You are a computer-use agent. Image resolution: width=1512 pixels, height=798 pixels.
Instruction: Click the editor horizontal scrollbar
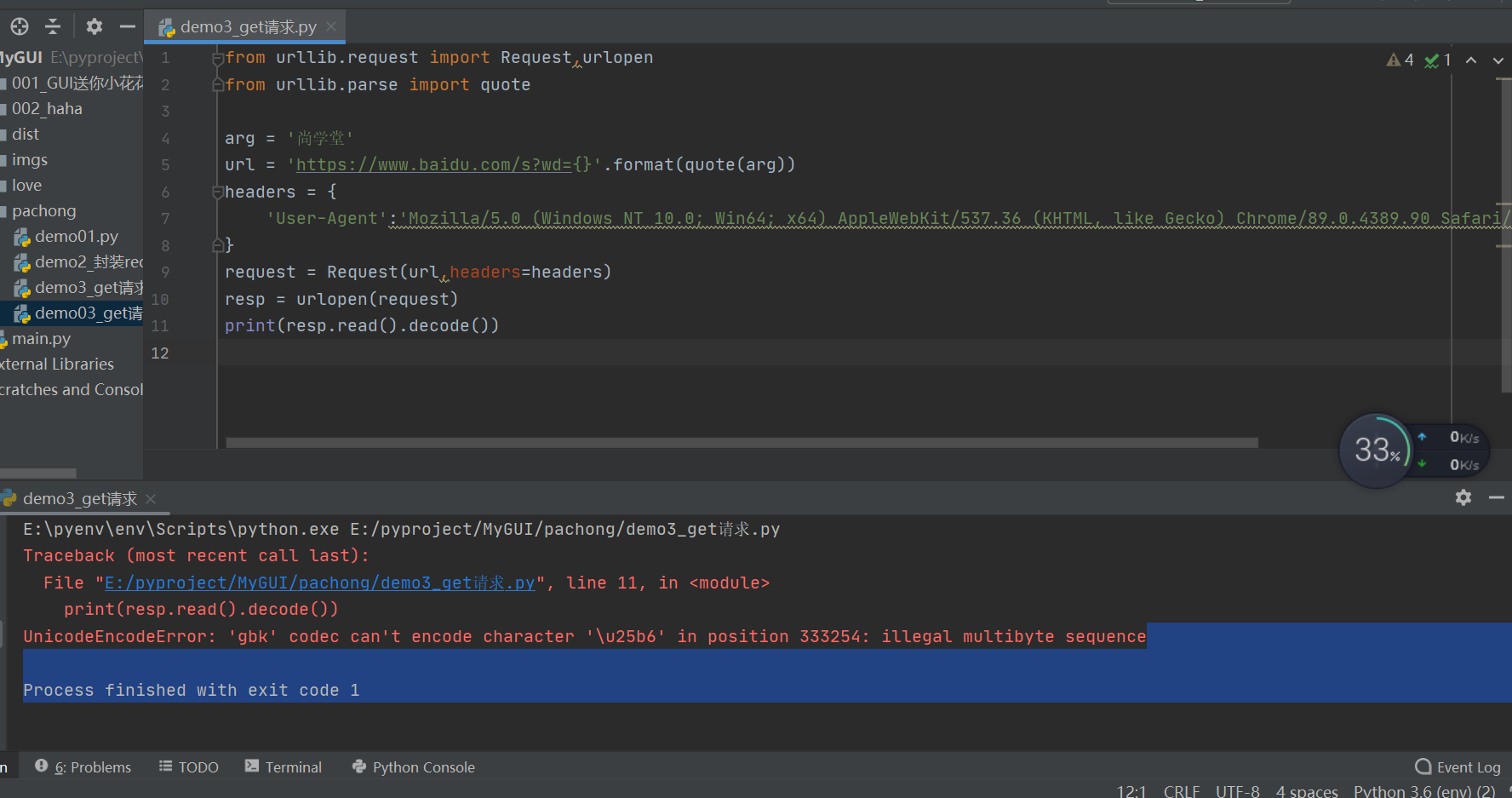click(742, 442)
